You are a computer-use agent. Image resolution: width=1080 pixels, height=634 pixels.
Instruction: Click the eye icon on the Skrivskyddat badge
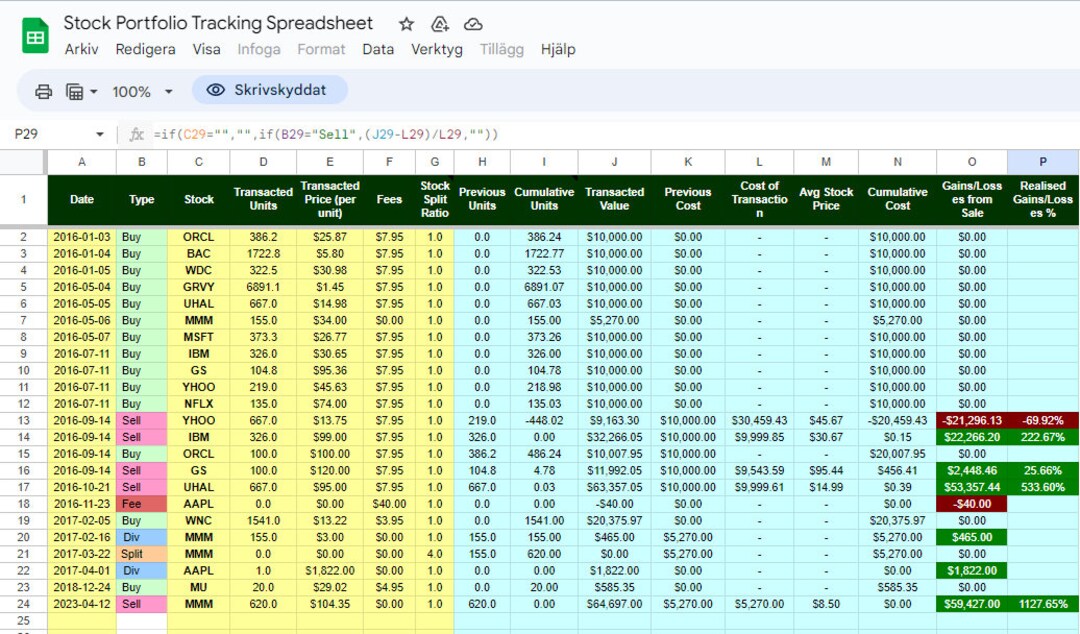(x=216, y=90)
